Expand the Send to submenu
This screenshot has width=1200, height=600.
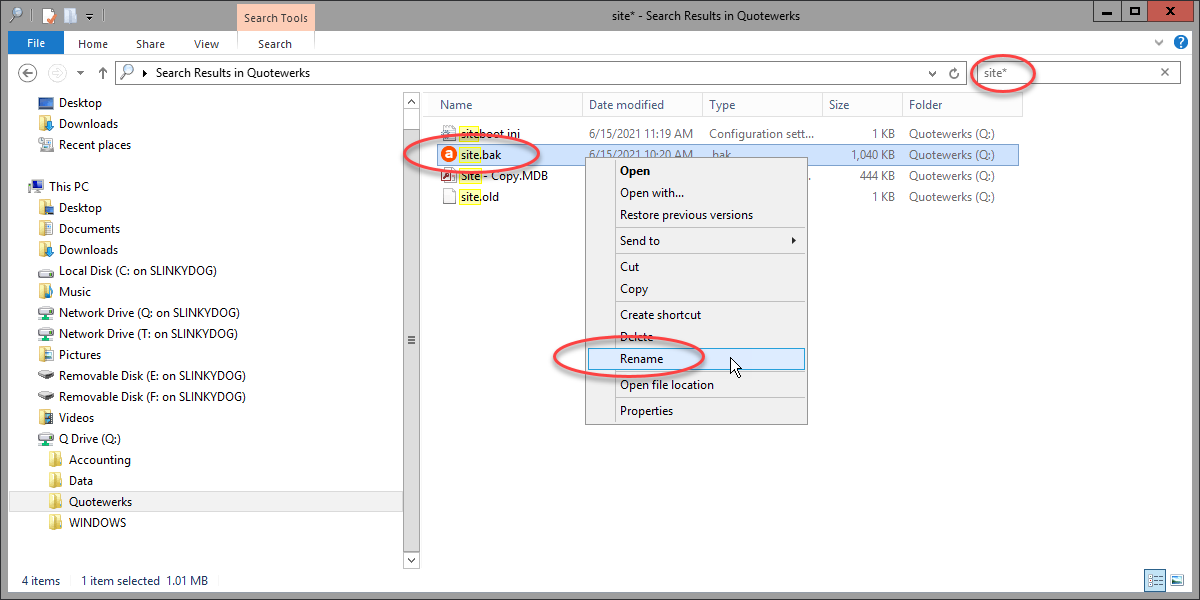[x=696, y=241]
